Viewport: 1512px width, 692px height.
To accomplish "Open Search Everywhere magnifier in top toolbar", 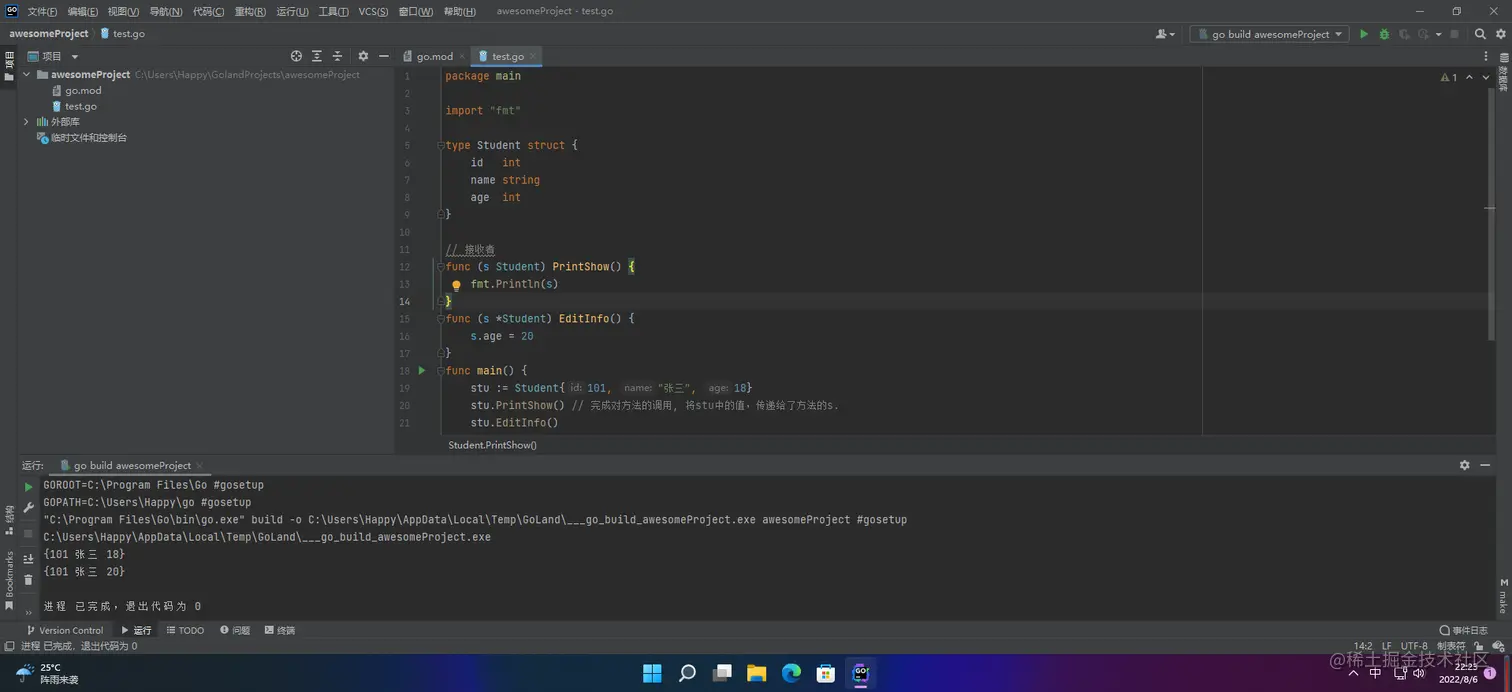I will [1481, 34].
